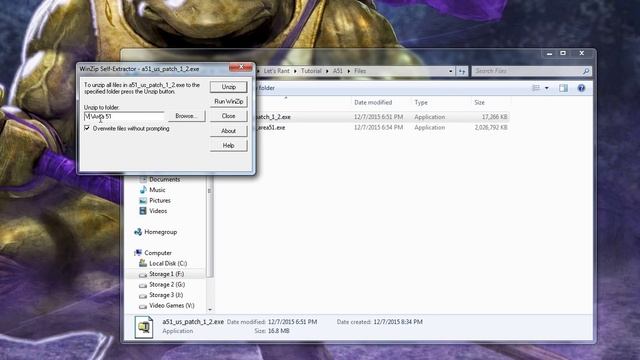640x360 pixels.
Task: Click the Unzip to folder path field
Action: click(124, 116)
